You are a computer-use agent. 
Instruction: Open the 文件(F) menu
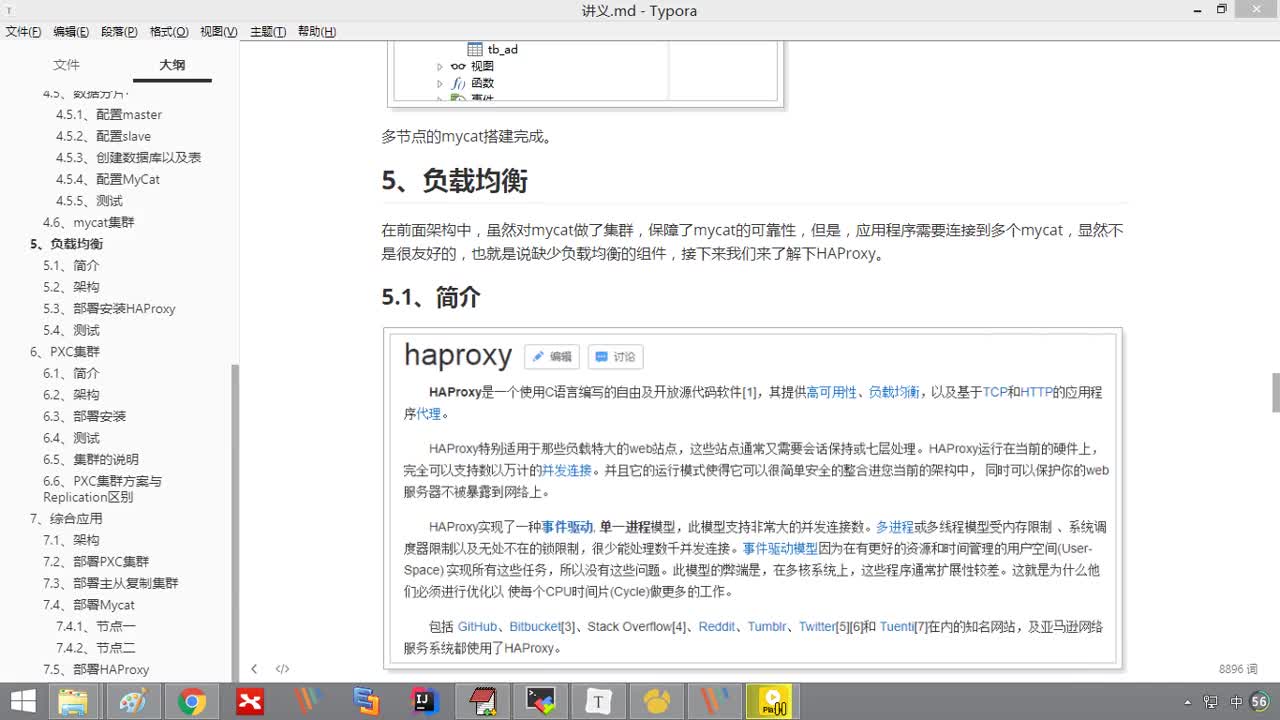23,32
